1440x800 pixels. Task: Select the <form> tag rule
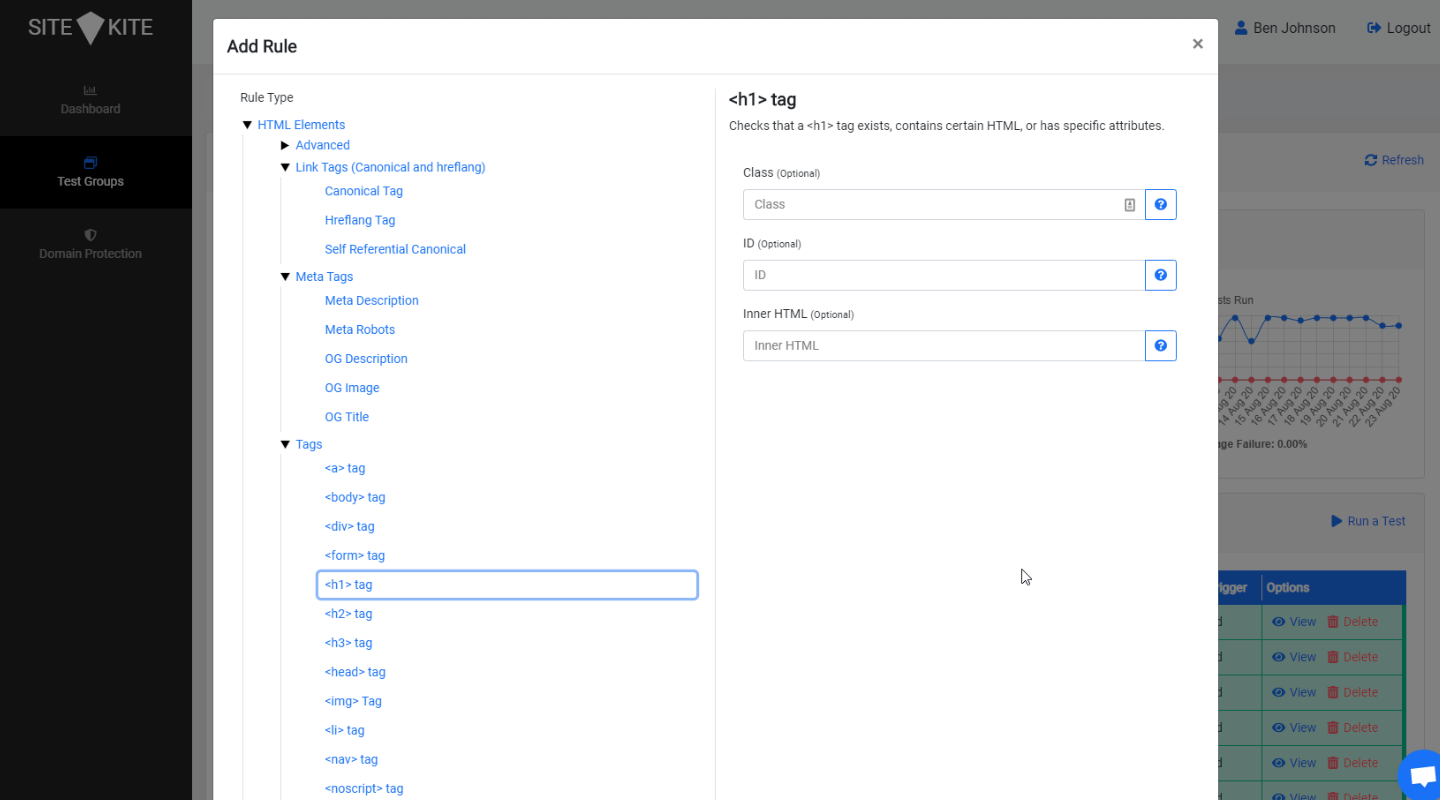[355, 555]
